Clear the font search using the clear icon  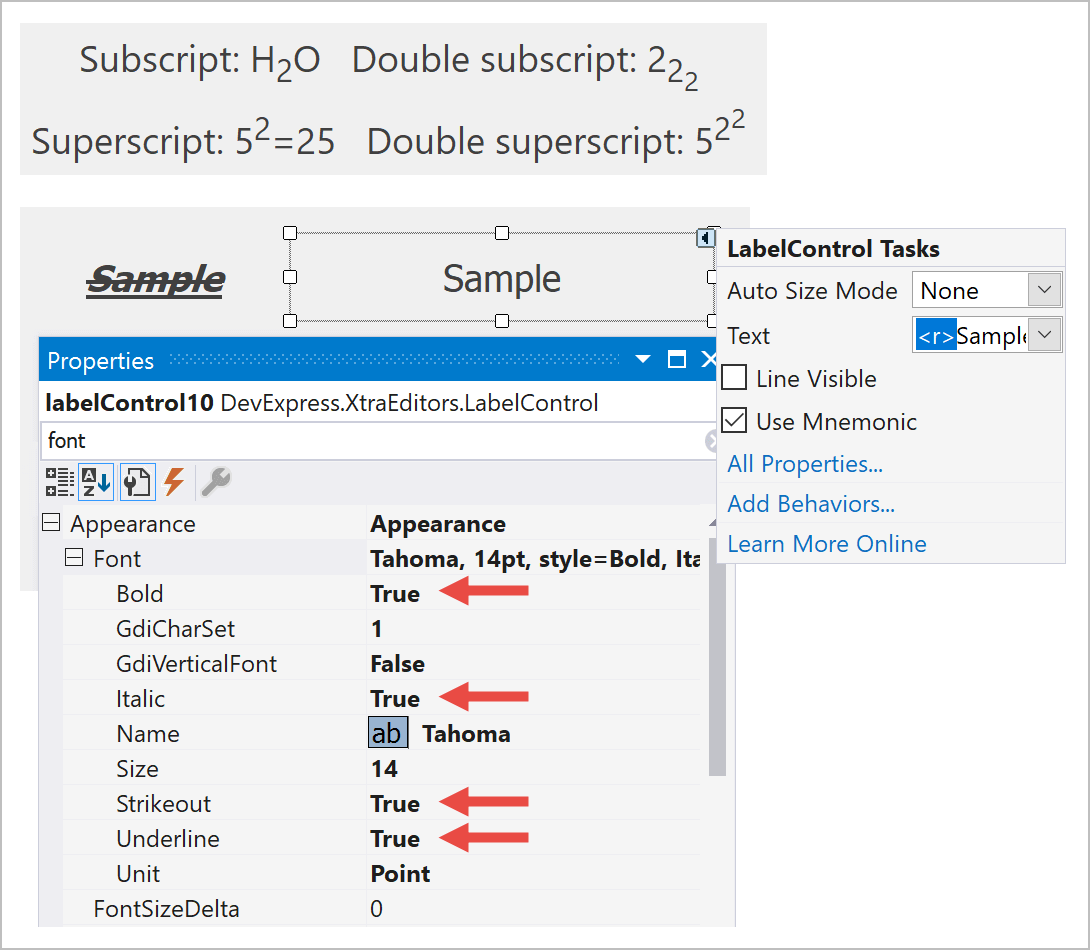(x=712, y=440)
